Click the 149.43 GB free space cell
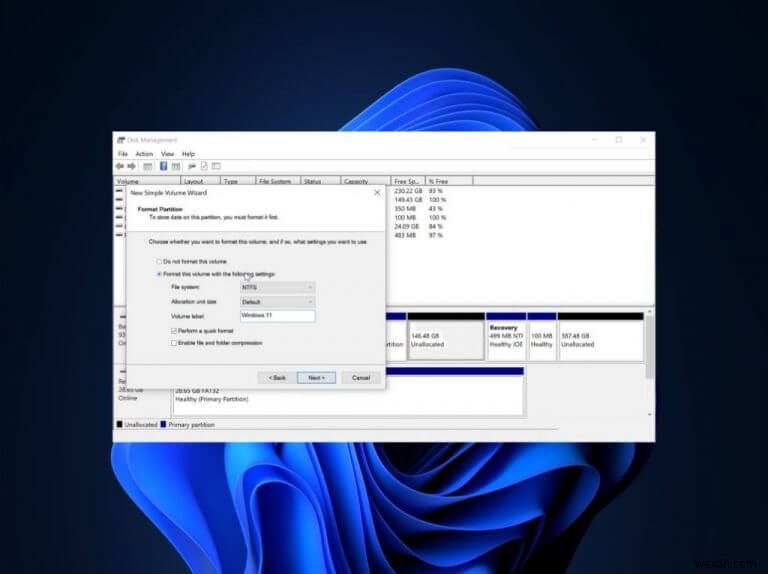 click(x=408, y=200)
